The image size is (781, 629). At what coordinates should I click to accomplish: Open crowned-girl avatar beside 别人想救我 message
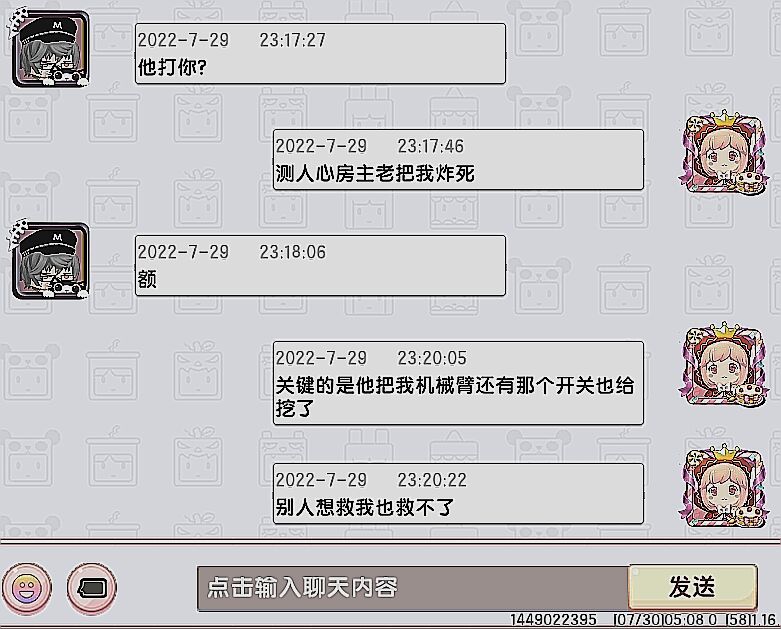click(723, 488)
